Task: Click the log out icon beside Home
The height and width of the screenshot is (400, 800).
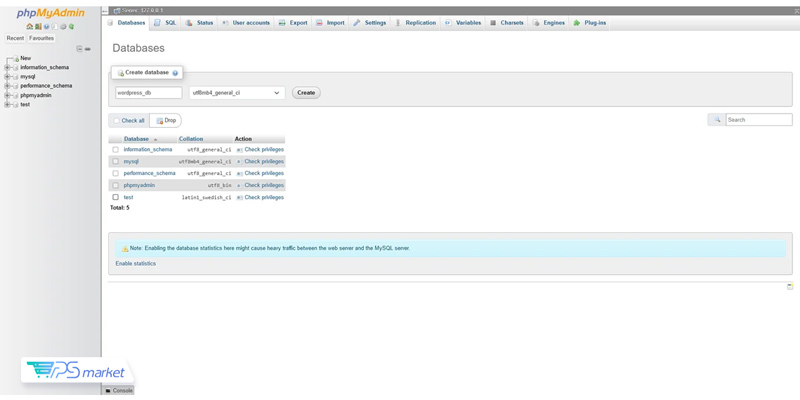Action: click(38, 27)
